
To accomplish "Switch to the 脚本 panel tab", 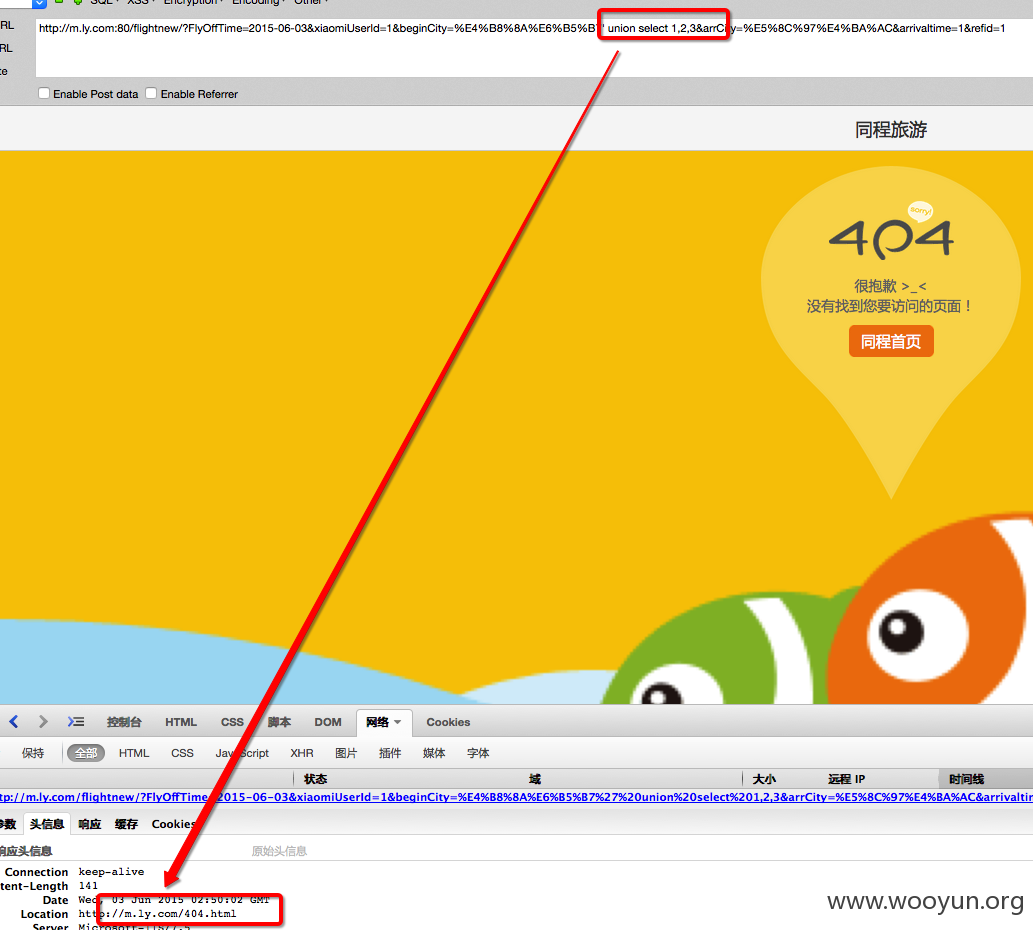I will (279, 723).
